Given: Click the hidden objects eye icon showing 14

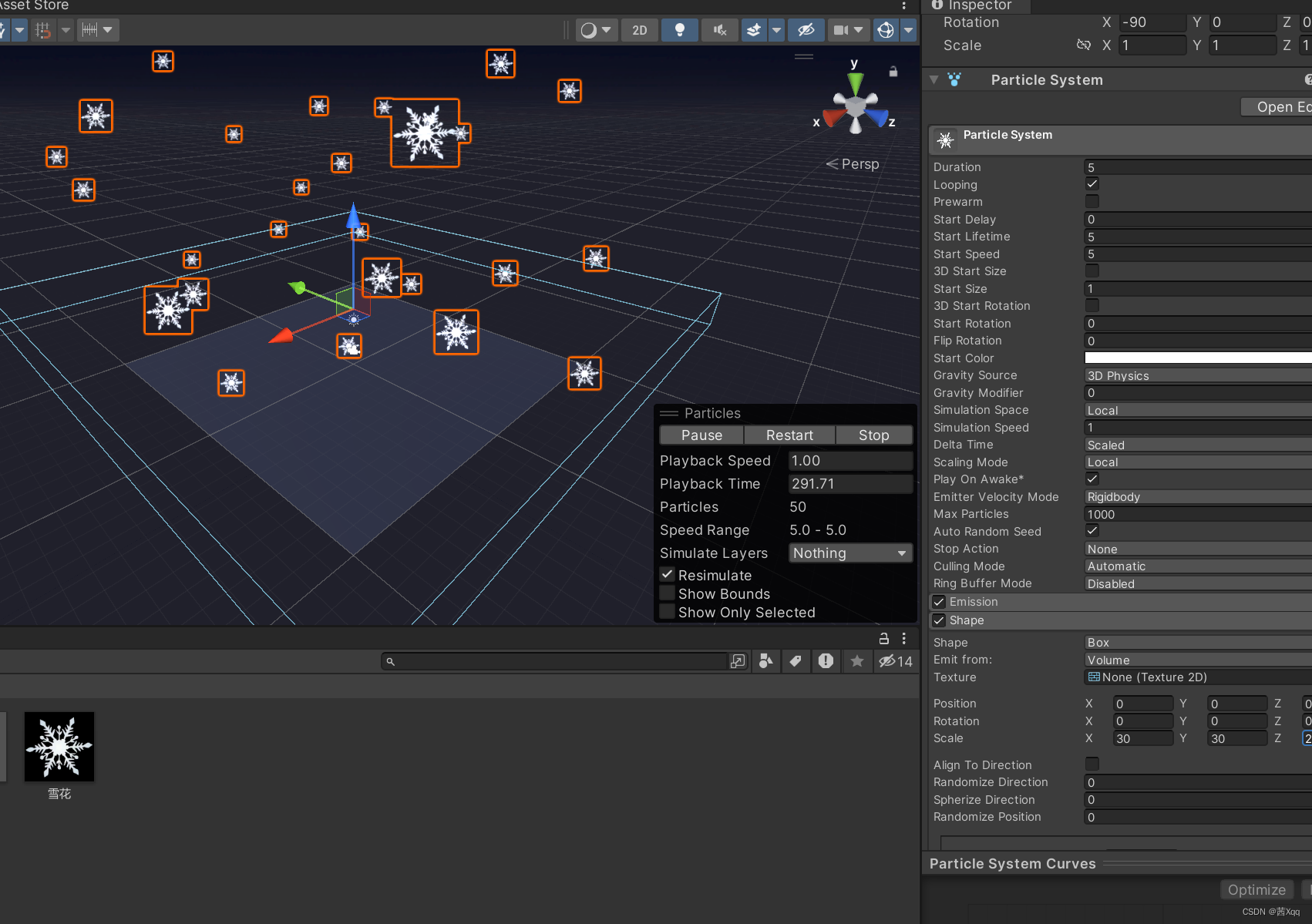Looking at the screenshot, I should tap(888, 661).
